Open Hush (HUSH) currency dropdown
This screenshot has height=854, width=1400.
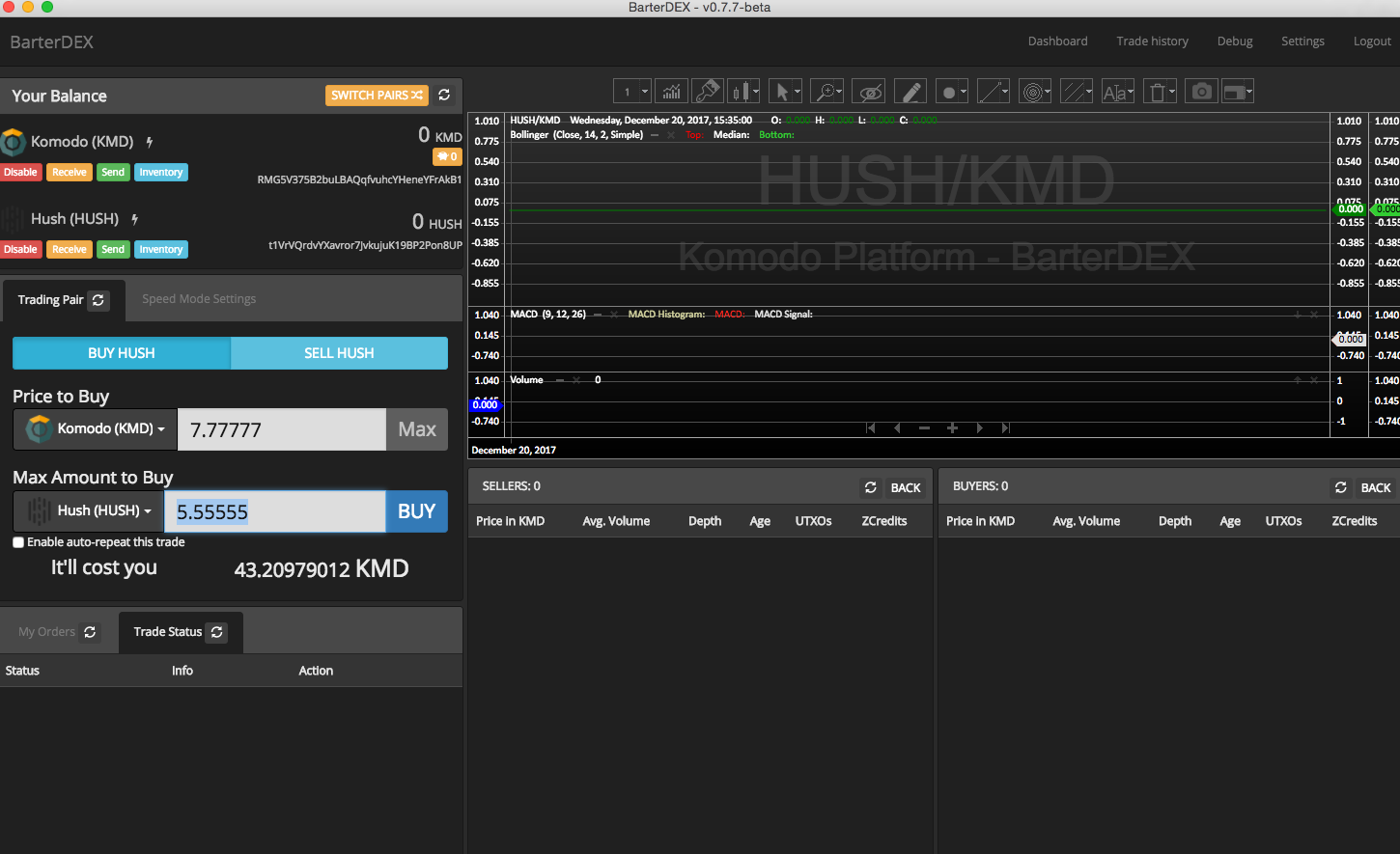point(89,511)
